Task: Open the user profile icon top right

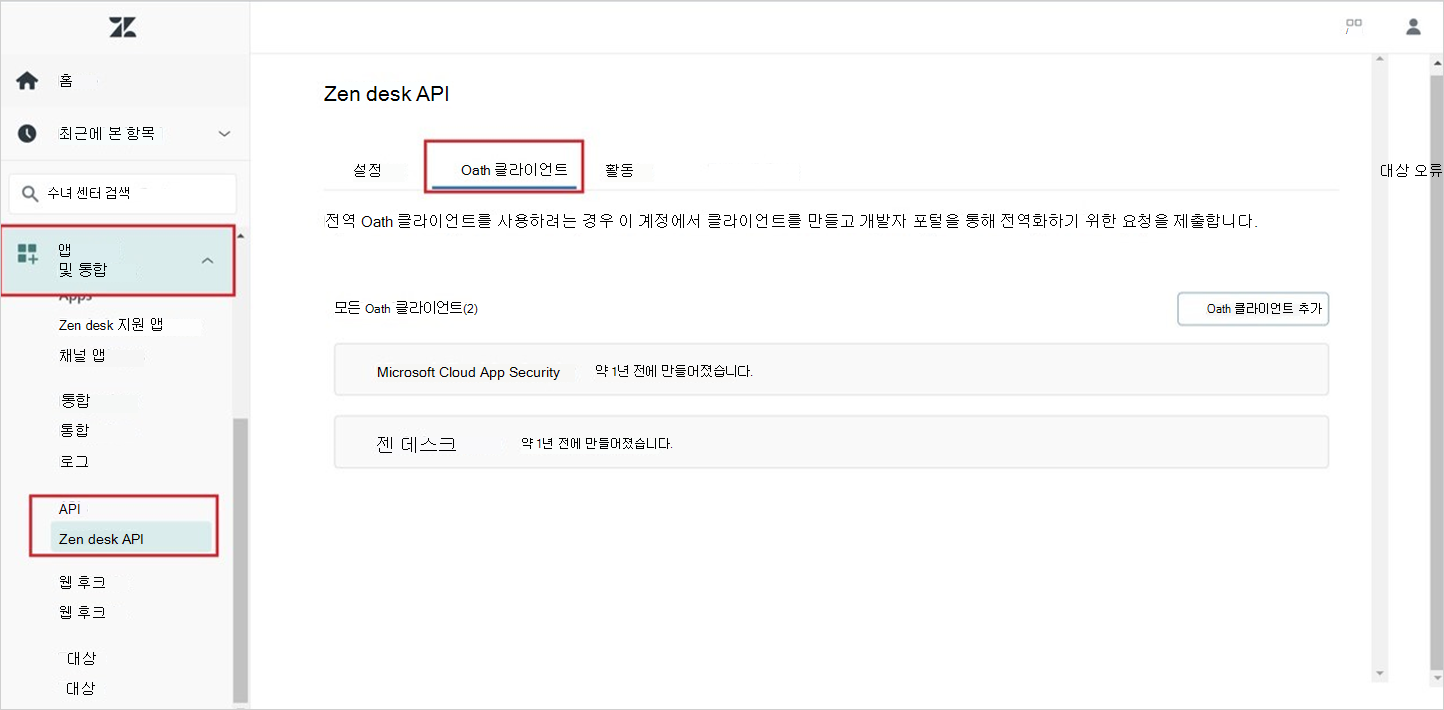Action: [x=1413, y=26]
